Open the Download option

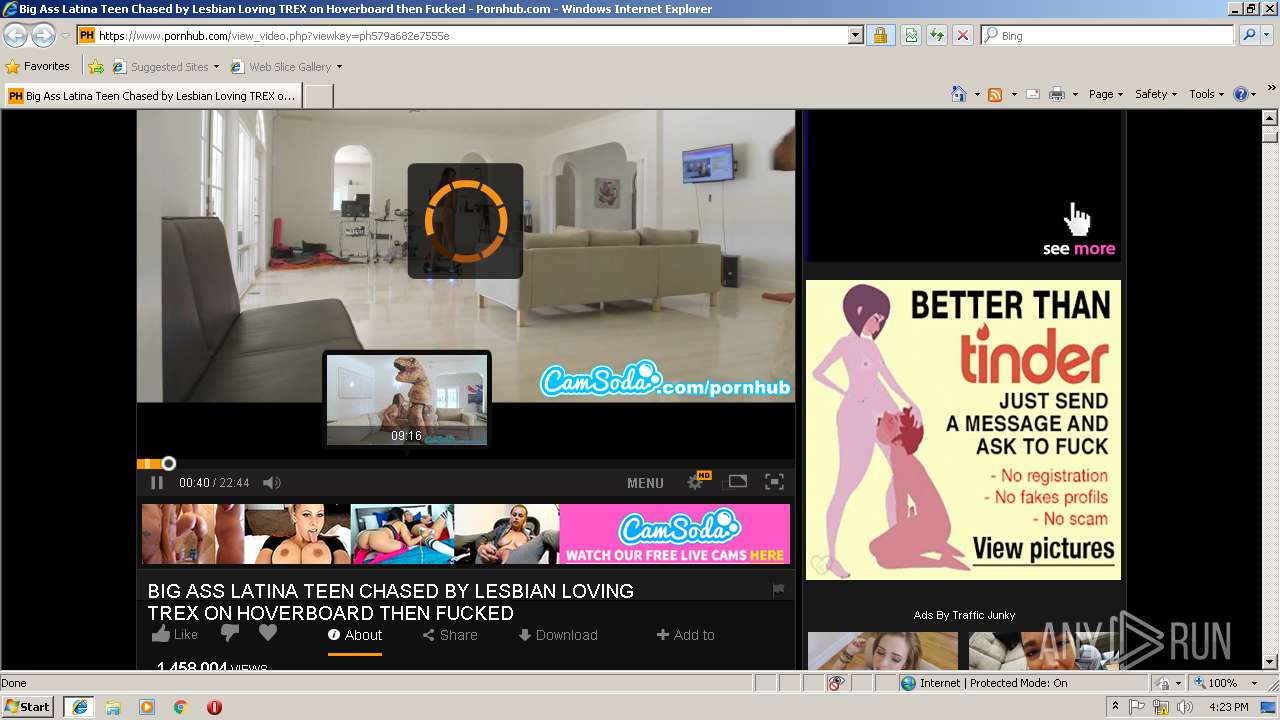click(x=558, y=635)
